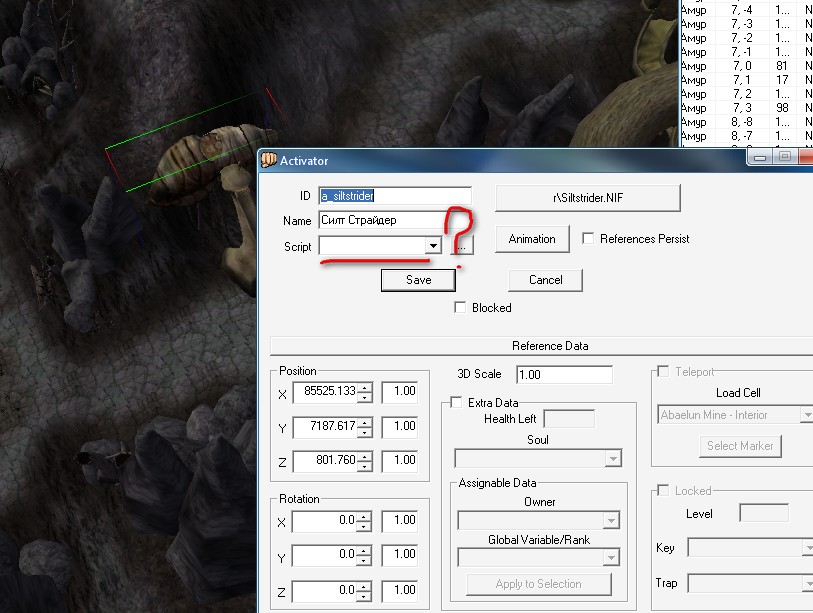The image size is (813, 613).
Task: Select the cell list row 7, 0
Action: click(747, 66)
